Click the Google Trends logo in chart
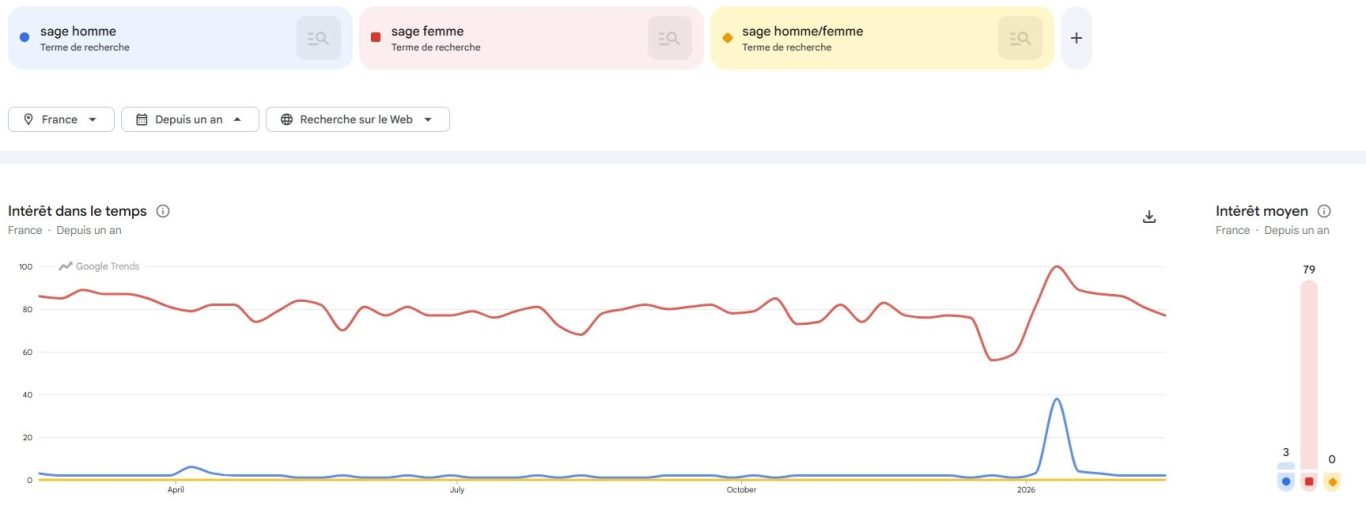1366x513 pixels. tap(99, 266)
